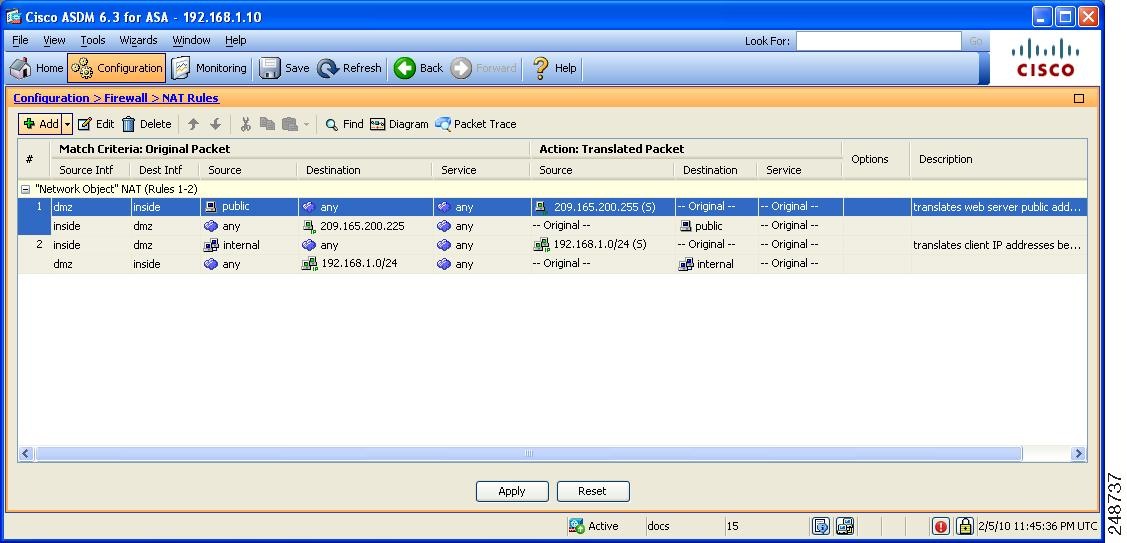
Task: Click the status bar certificate/document icon
Action: [x=821, y=526]
